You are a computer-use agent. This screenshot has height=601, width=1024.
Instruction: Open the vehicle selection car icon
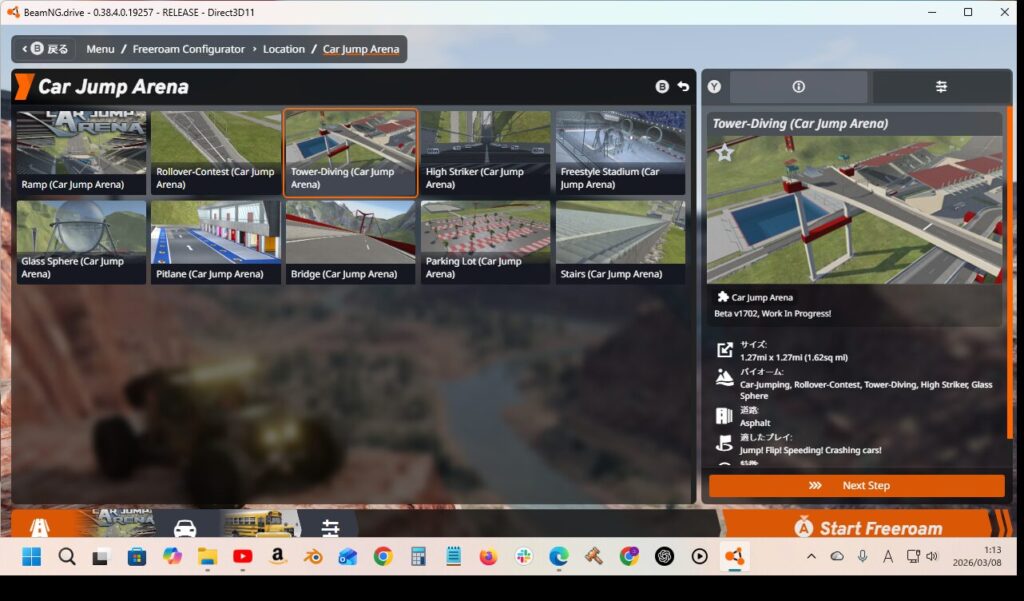pos(185,528)
